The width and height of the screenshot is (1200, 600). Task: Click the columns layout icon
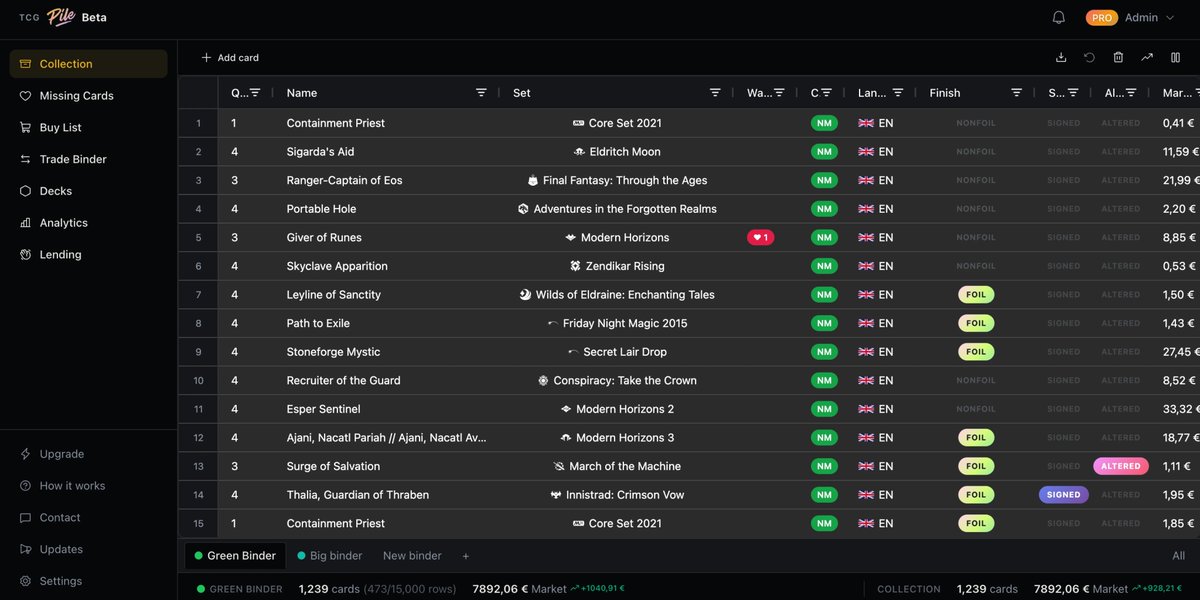point(1176,57)
